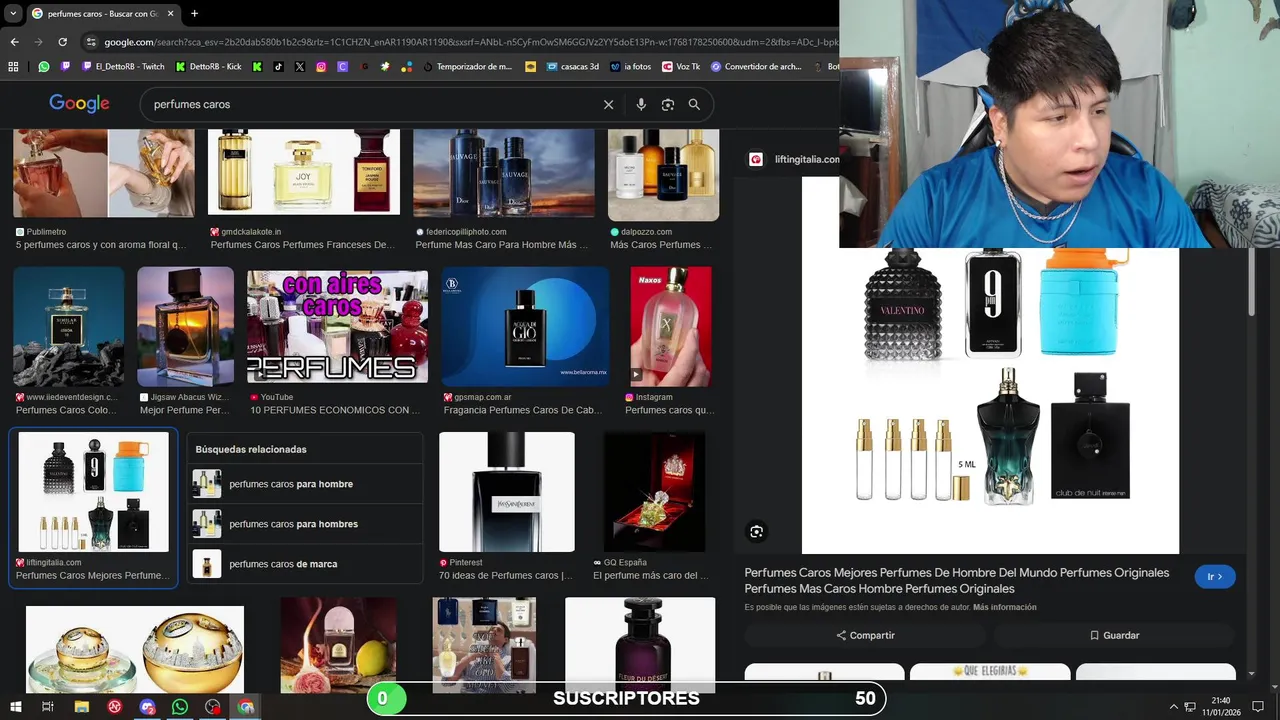Open the YouTube 'con aires caros' video thumbnail
1280x720 pixels.
pos(337,326)
